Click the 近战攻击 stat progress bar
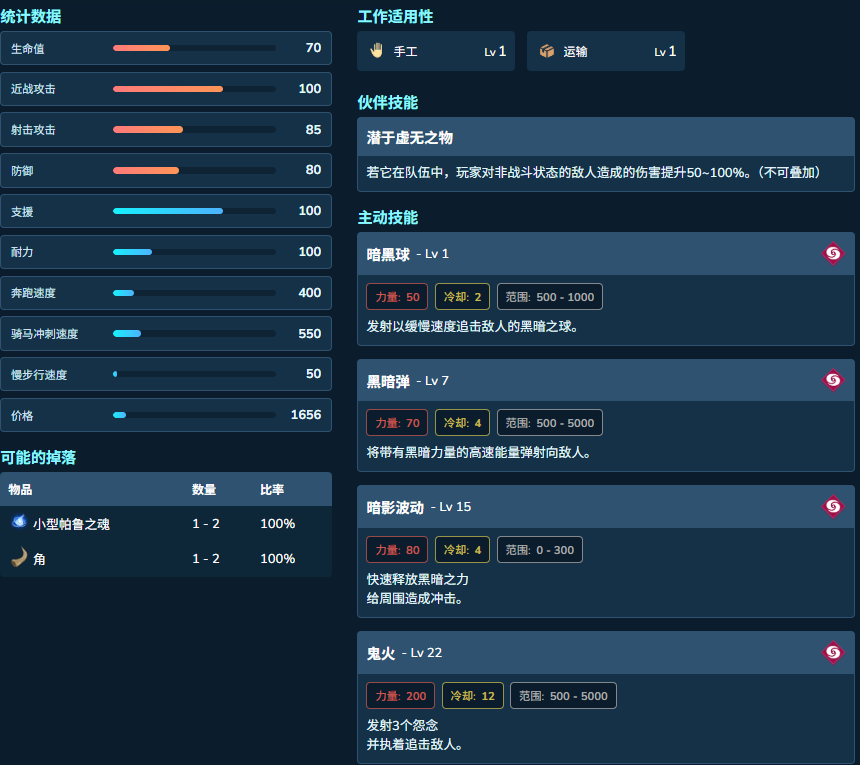Screen dimensions: 860x765 pos(194,89)
